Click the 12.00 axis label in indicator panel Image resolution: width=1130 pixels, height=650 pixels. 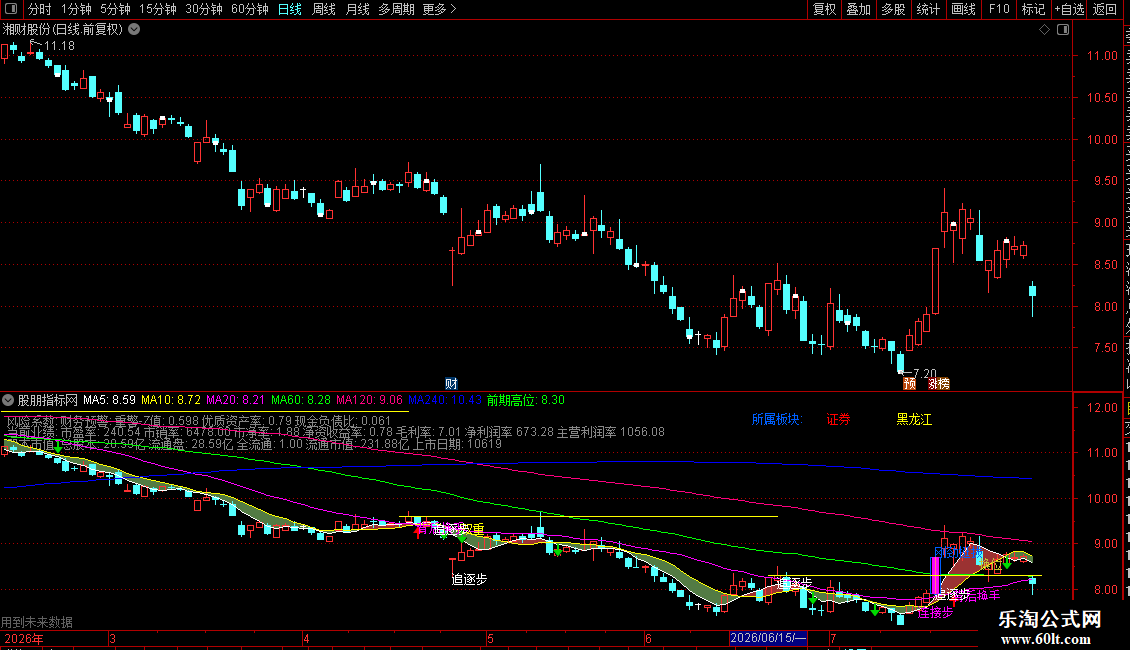pos(1102,408)
